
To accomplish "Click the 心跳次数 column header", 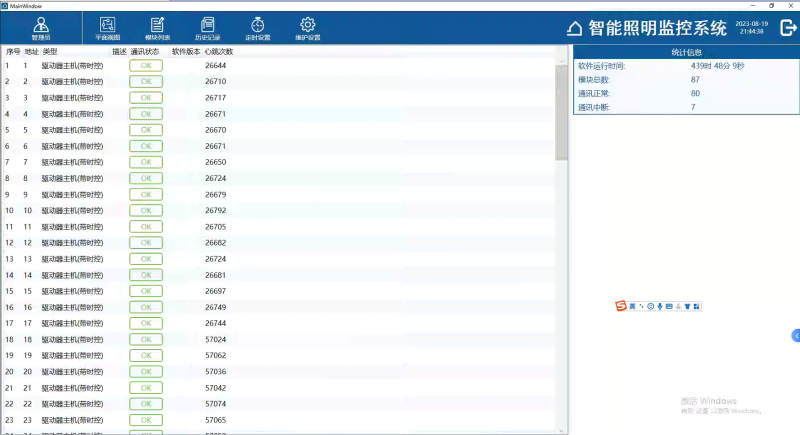I will coord(218,51).
